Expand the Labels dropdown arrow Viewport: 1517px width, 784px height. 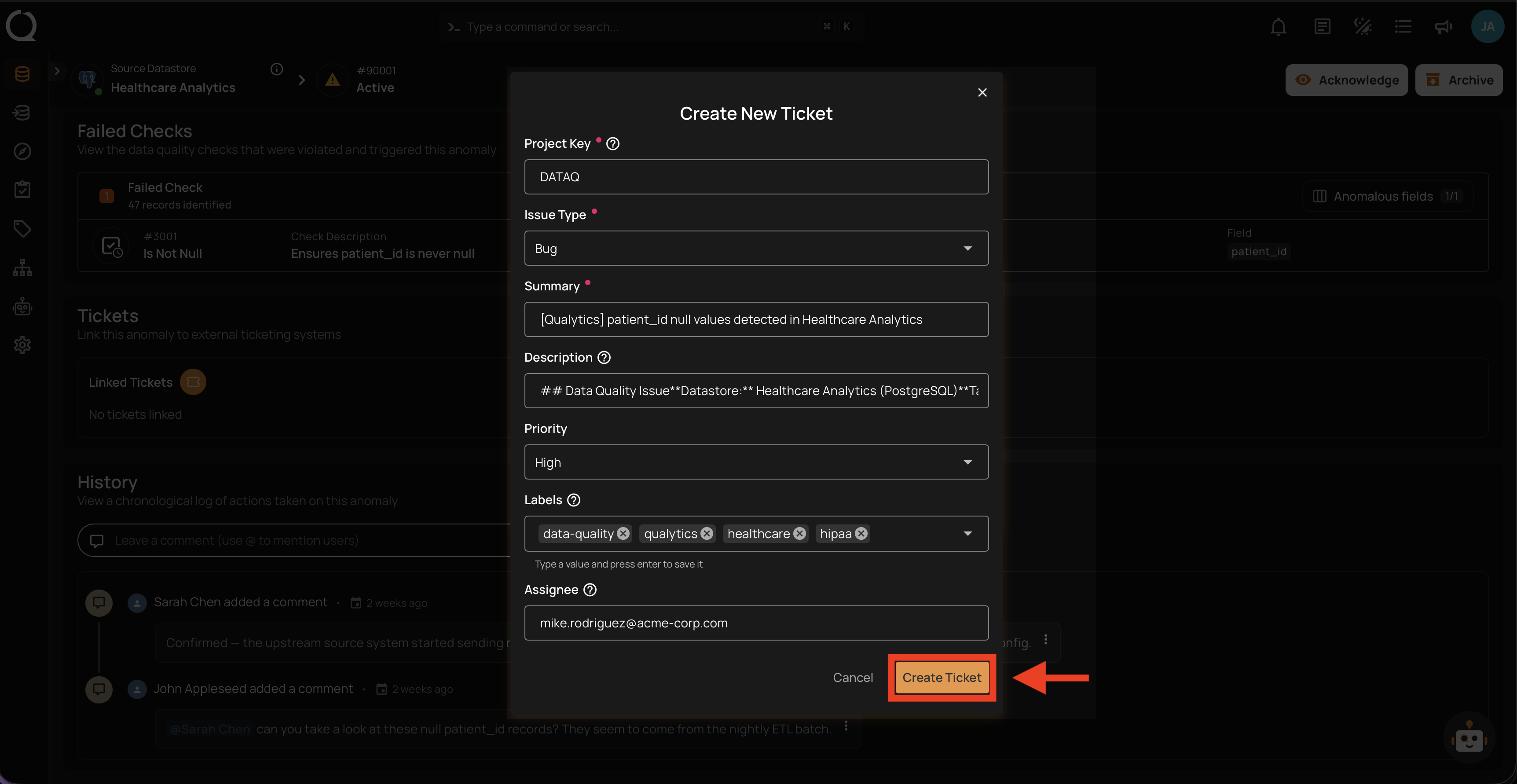coord(967,534)
